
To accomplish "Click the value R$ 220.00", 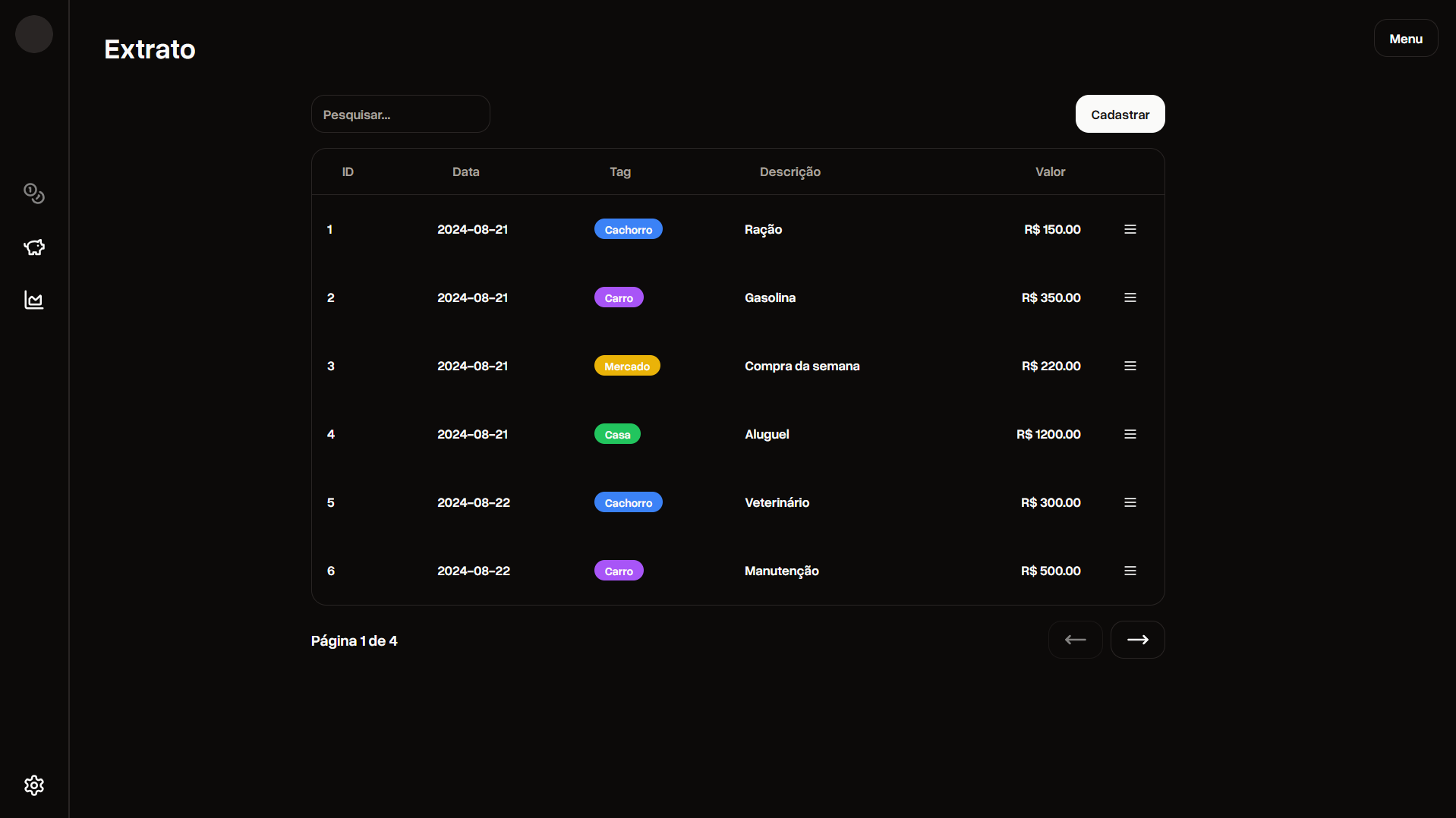I will pyautogui.click(x=1051, y=366).
